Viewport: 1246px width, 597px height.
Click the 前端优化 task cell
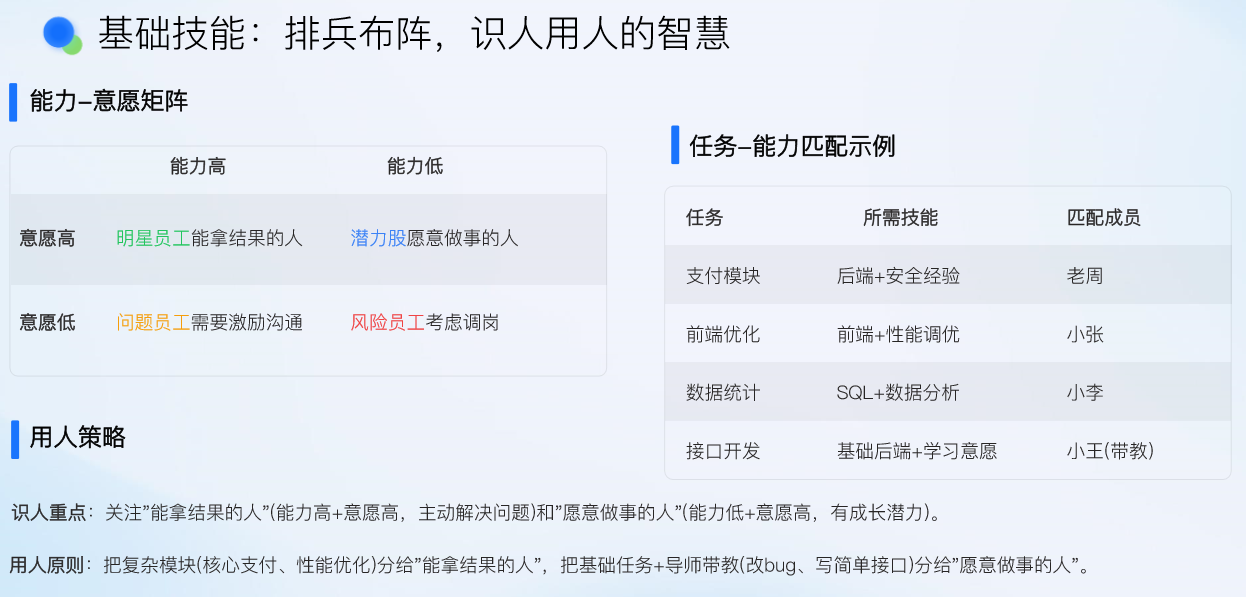tap(723, 334)
